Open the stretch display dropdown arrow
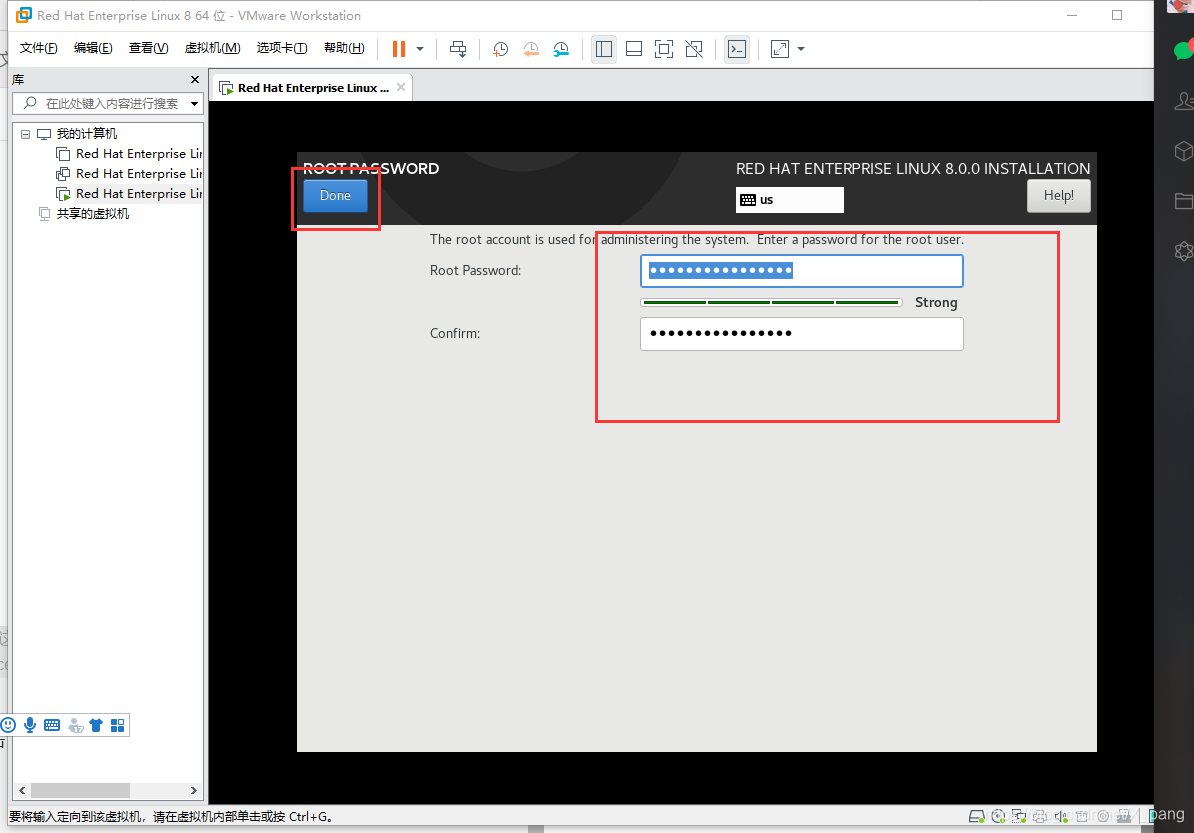The width and height of the screenshot is (1194, 833). (800, 49)
